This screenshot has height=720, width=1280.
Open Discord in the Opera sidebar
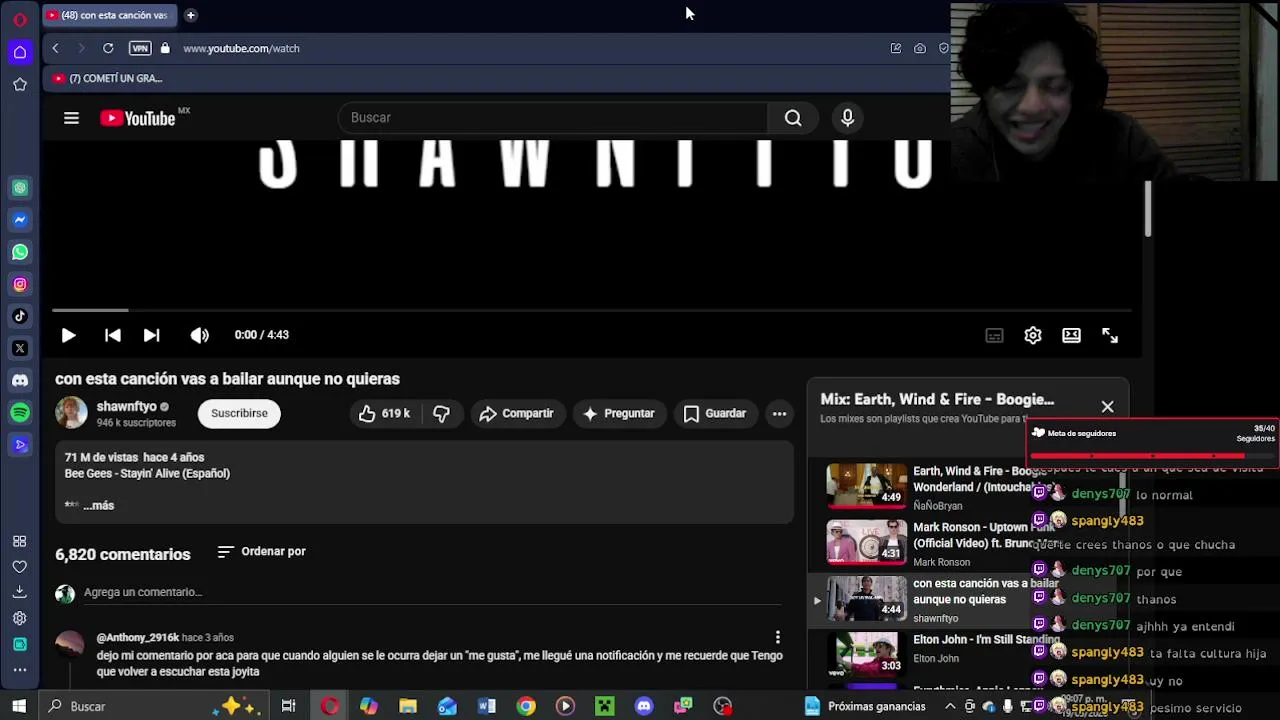pyautogui.click(x=20, y=381)
